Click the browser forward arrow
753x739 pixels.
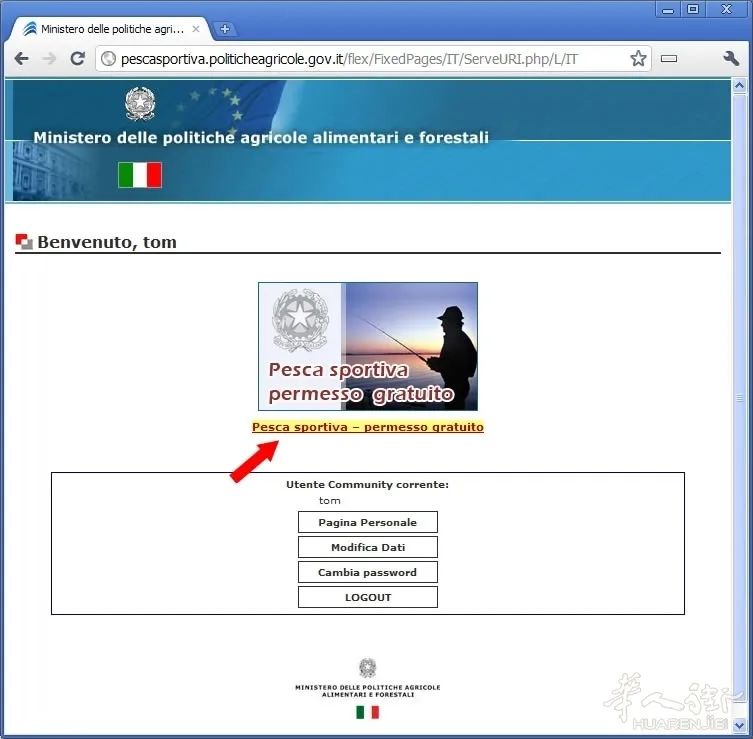(x=49, y=59)
